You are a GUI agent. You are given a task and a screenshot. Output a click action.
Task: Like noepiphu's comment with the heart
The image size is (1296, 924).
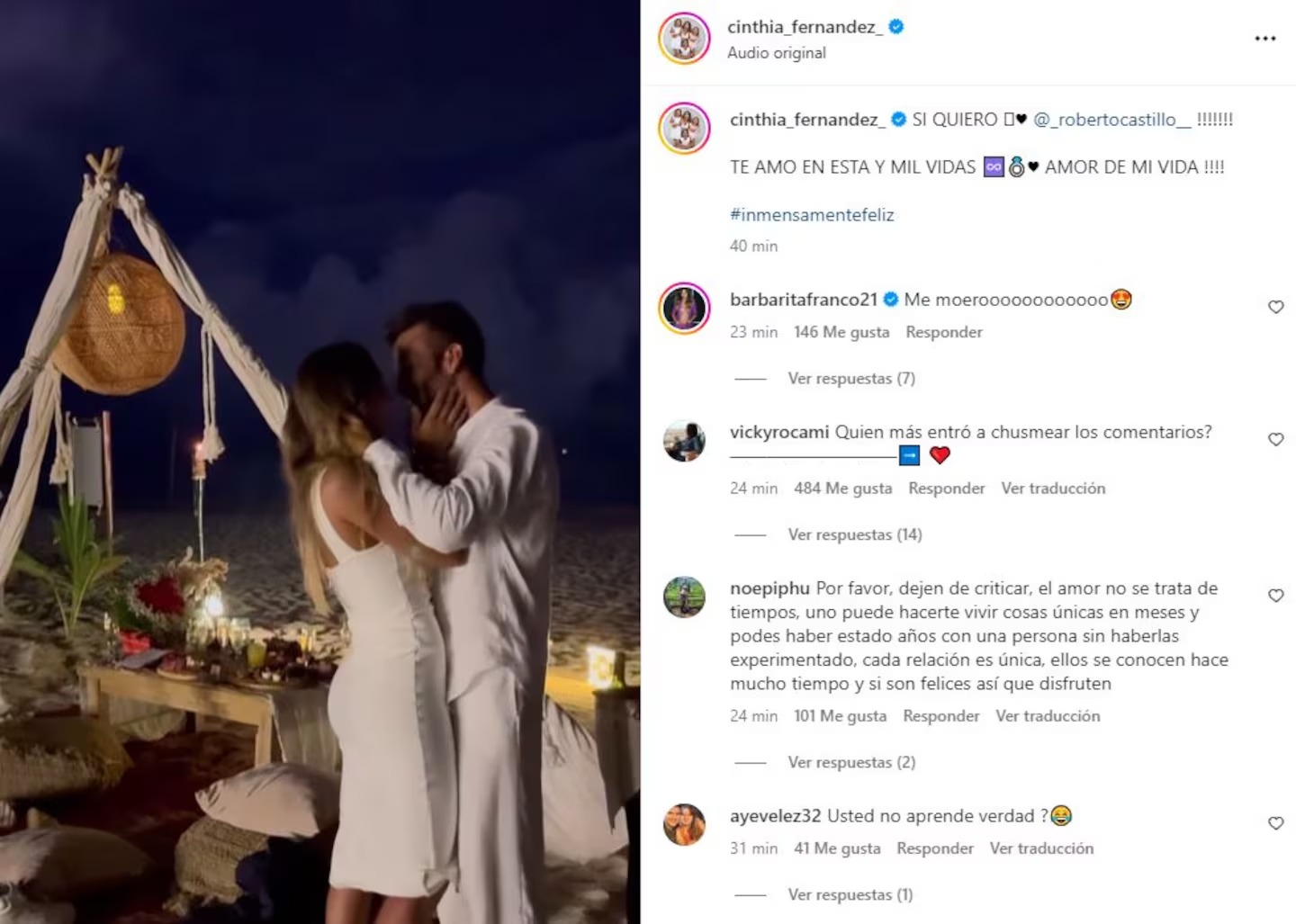(x=1275, y=596)
